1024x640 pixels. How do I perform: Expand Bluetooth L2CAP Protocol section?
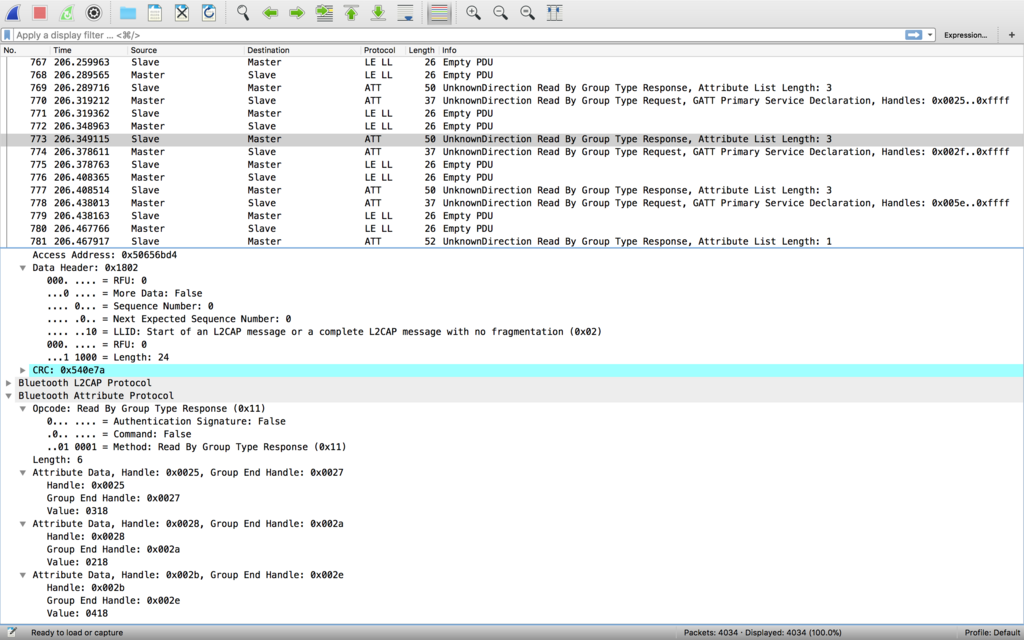click(8, 383)
